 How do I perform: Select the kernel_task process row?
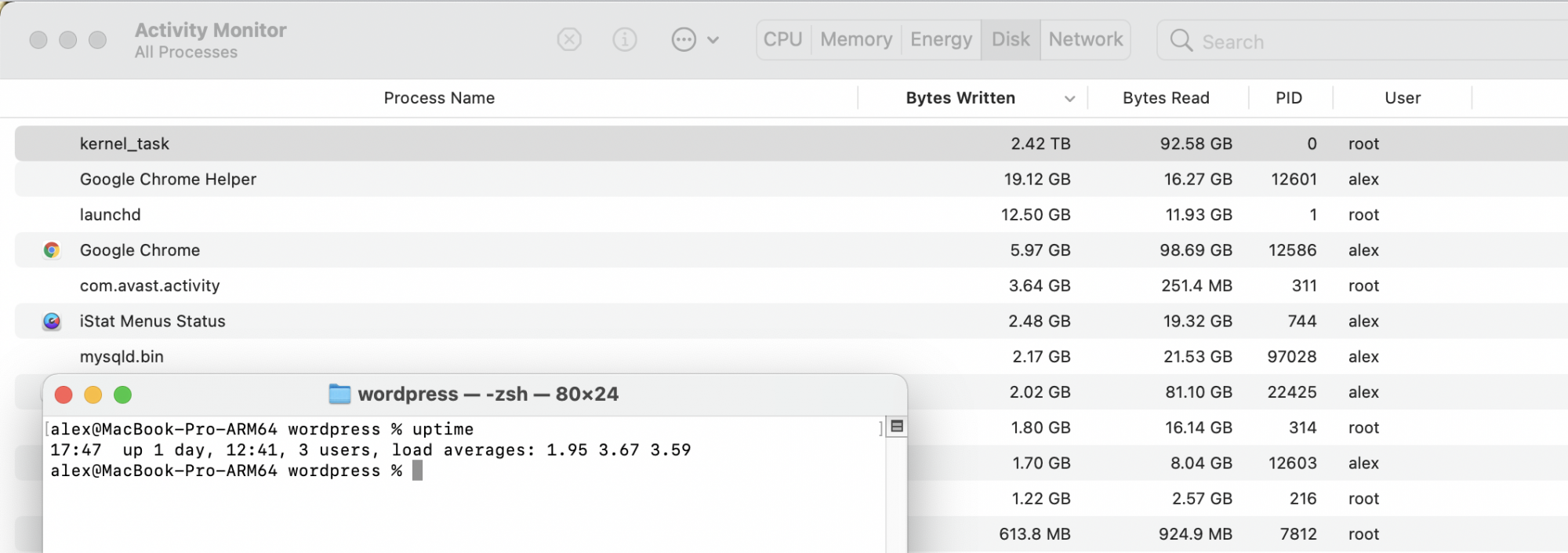click(x=470, y=144)
